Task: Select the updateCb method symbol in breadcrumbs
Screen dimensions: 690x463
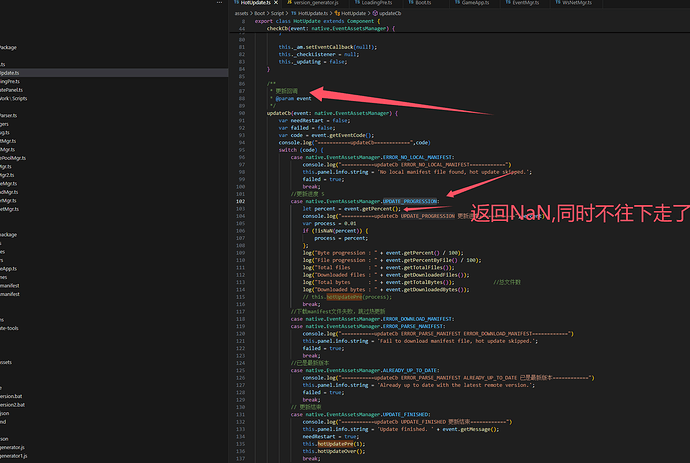Action: 387,13
